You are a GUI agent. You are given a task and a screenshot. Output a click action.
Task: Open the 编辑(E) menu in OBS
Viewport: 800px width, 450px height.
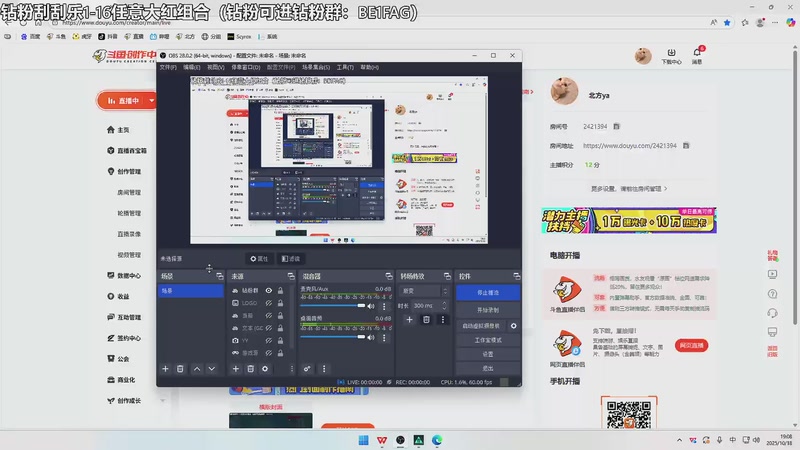[x=192, y=67]
